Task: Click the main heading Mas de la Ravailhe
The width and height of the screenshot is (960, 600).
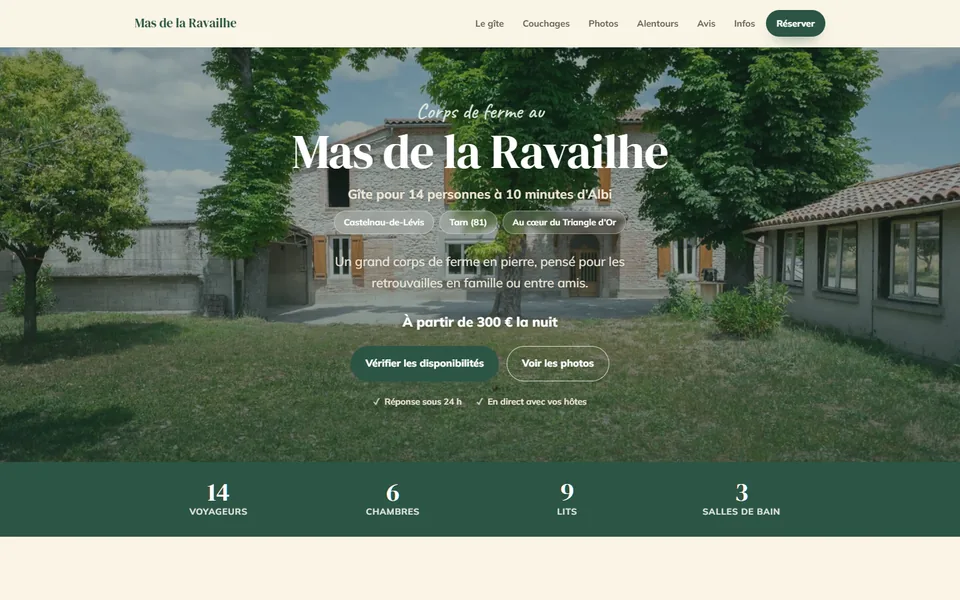Action: click(x=480, y=151)
